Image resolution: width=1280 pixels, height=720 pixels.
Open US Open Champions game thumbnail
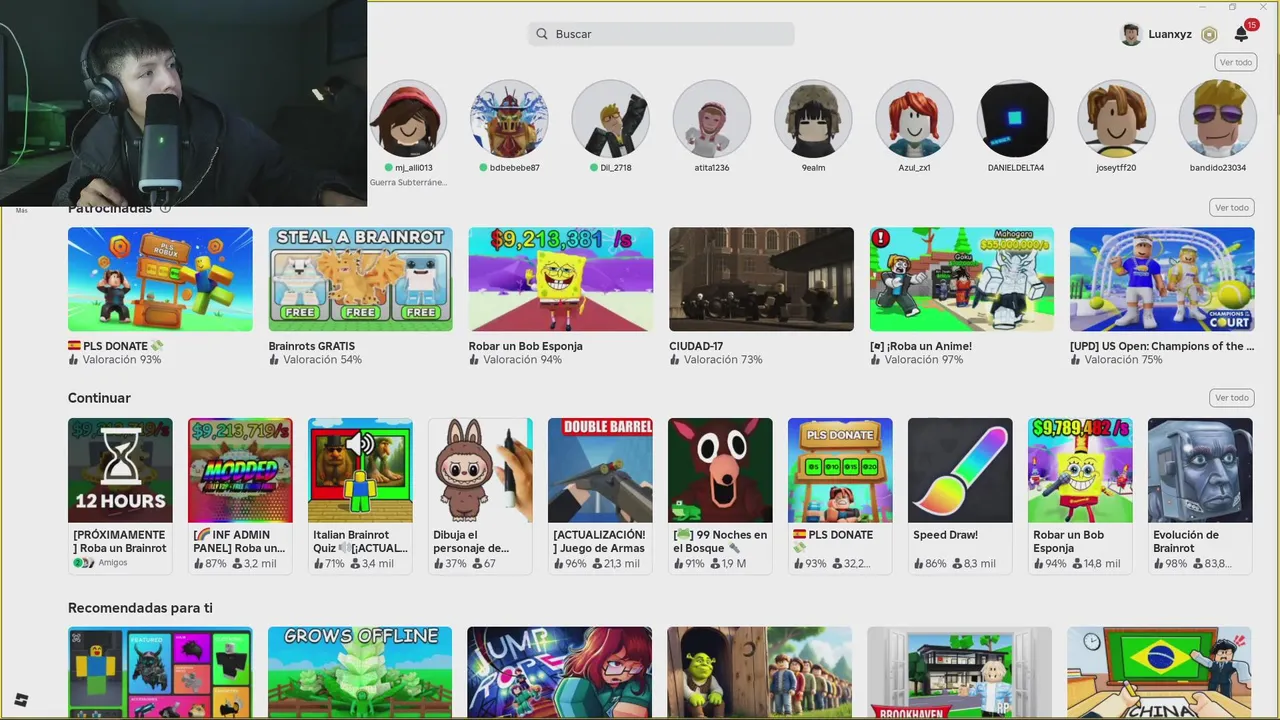pyautogui.click(x=1162, y=279)
